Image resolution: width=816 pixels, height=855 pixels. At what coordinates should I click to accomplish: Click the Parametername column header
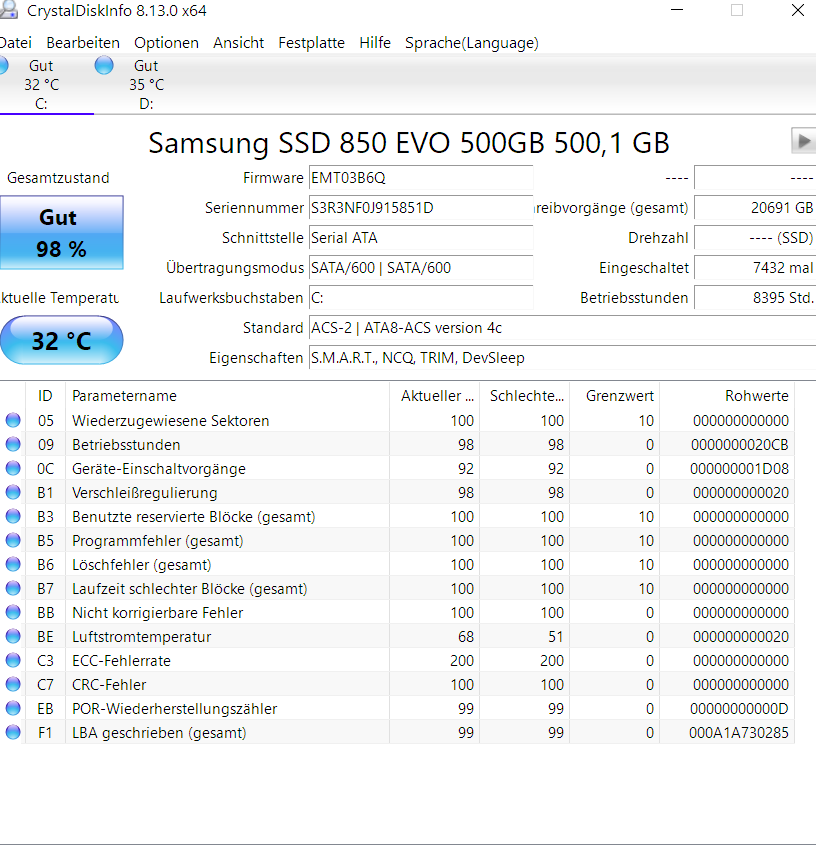[227, 396]
